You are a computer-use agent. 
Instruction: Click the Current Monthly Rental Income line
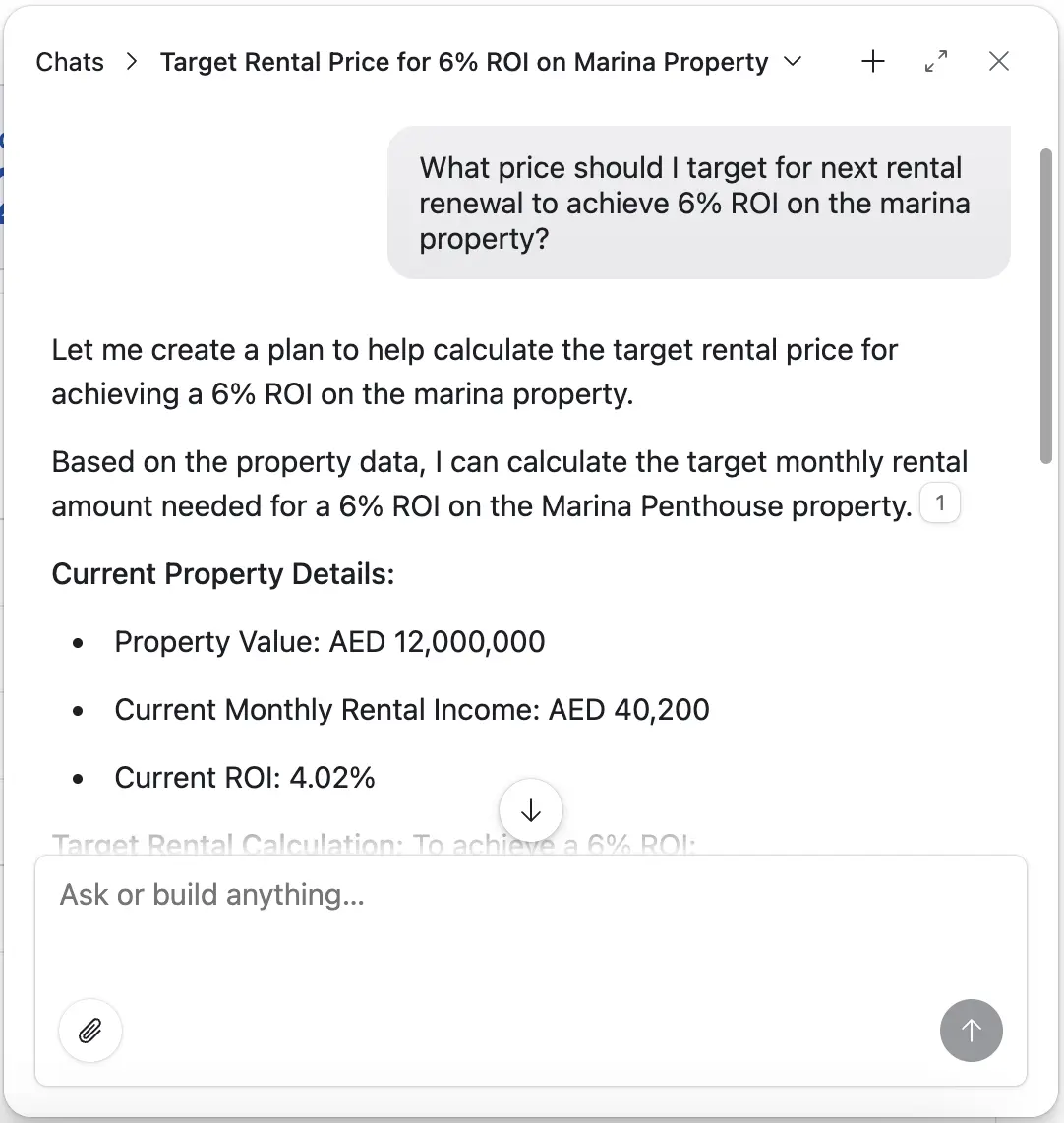coord(412,710)
